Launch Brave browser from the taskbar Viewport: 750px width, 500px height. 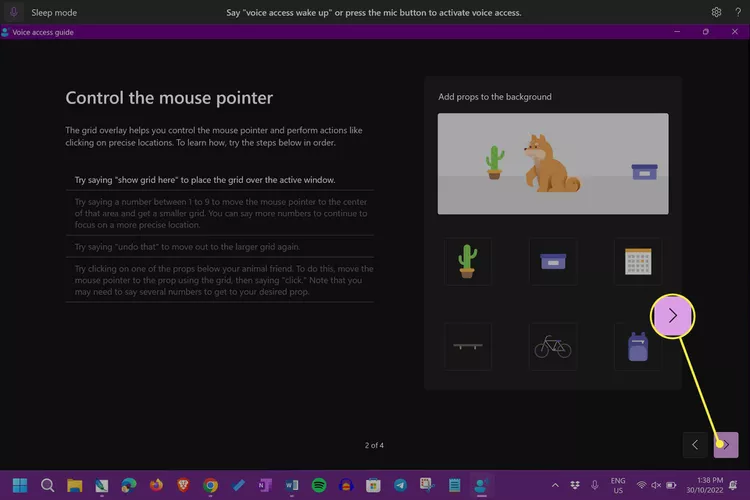coord(183,485)
